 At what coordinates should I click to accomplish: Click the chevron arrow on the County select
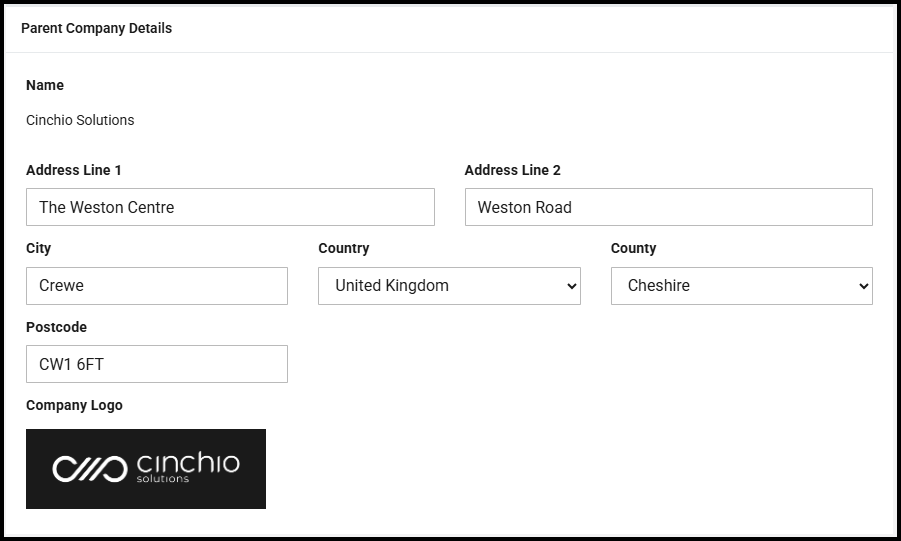point(864,286)
